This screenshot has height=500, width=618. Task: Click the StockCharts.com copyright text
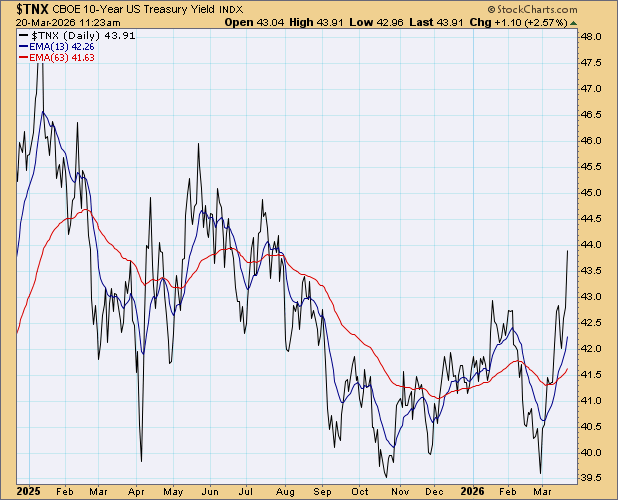532,9
